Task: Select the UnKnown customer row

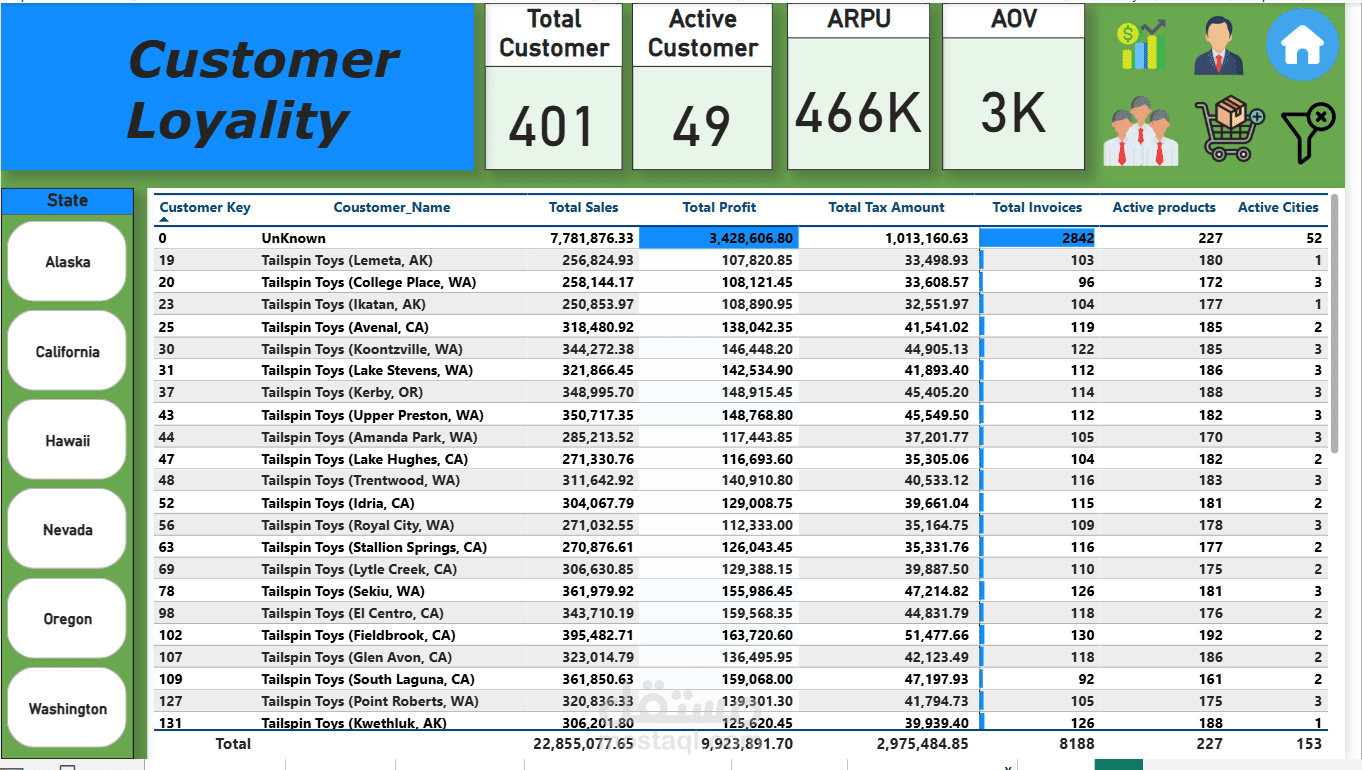Action: 740,238
